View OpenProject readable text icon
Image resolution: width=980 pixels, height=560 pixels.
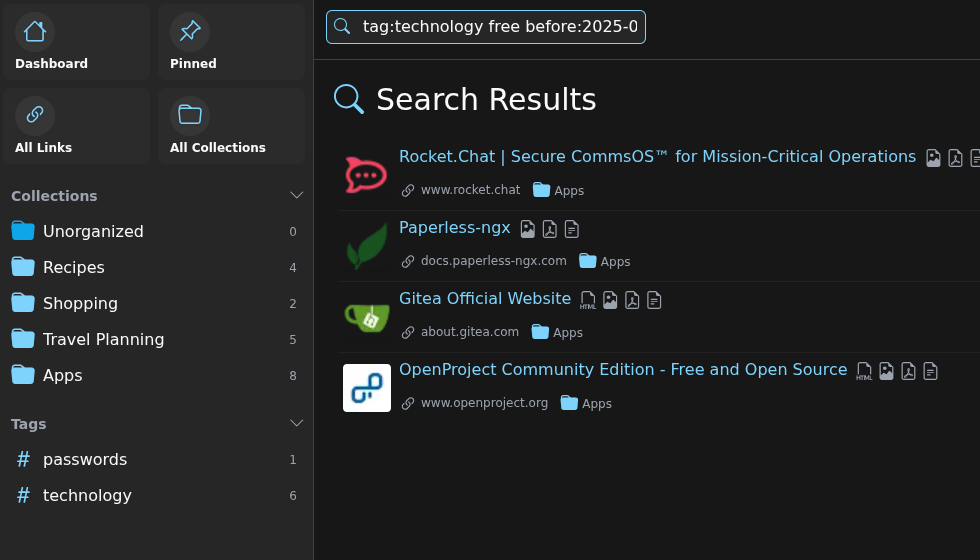tap(930, 371)
